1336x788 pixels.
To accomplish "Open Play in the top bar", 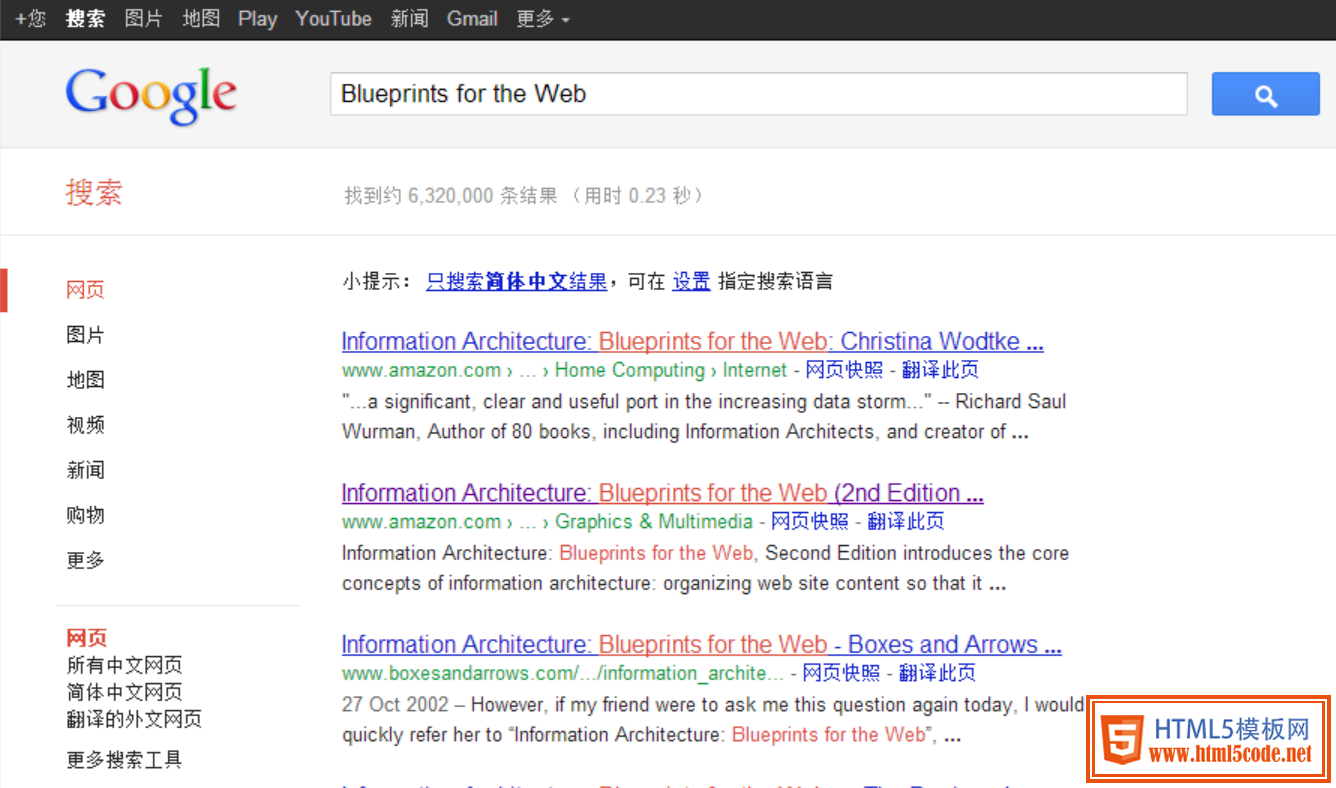I will (x=257, y=19).
